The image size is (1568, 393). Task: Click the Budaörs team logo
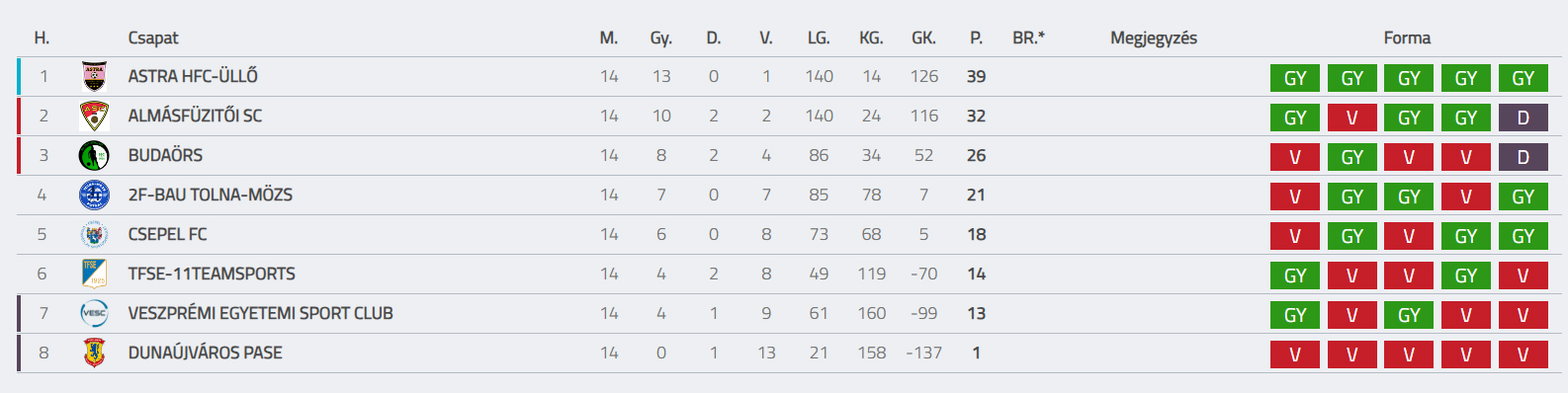94,155
